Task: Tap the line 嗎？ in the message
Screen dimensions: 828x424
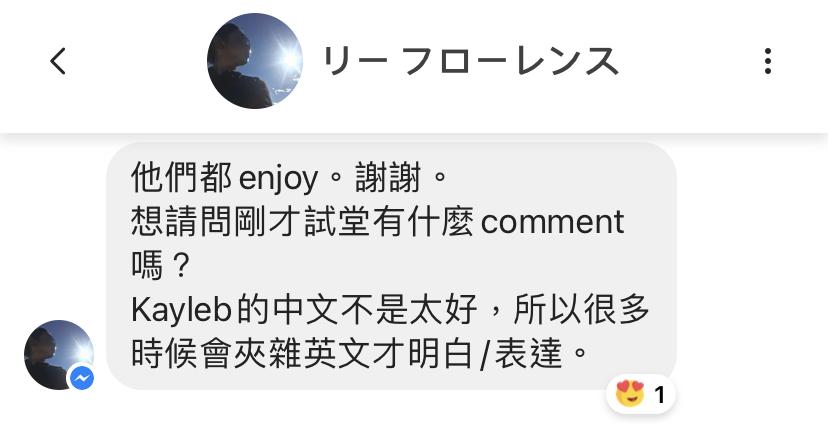Action: pyautogui.click(x=160, y=266)
